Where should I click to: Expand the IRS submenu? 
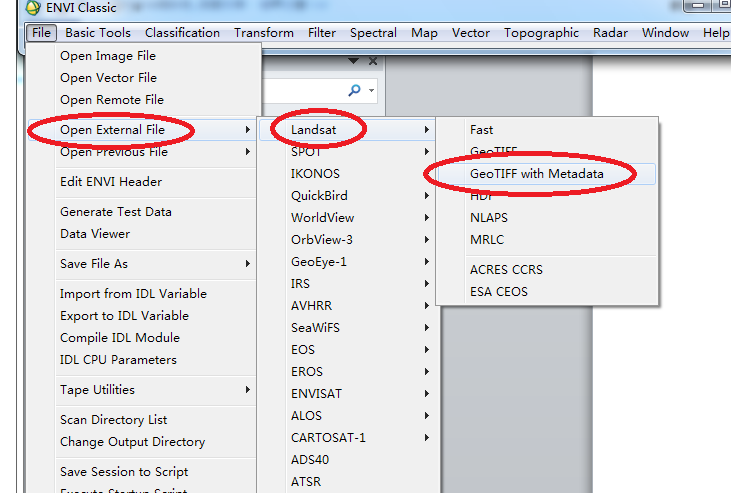pos(347,284)
